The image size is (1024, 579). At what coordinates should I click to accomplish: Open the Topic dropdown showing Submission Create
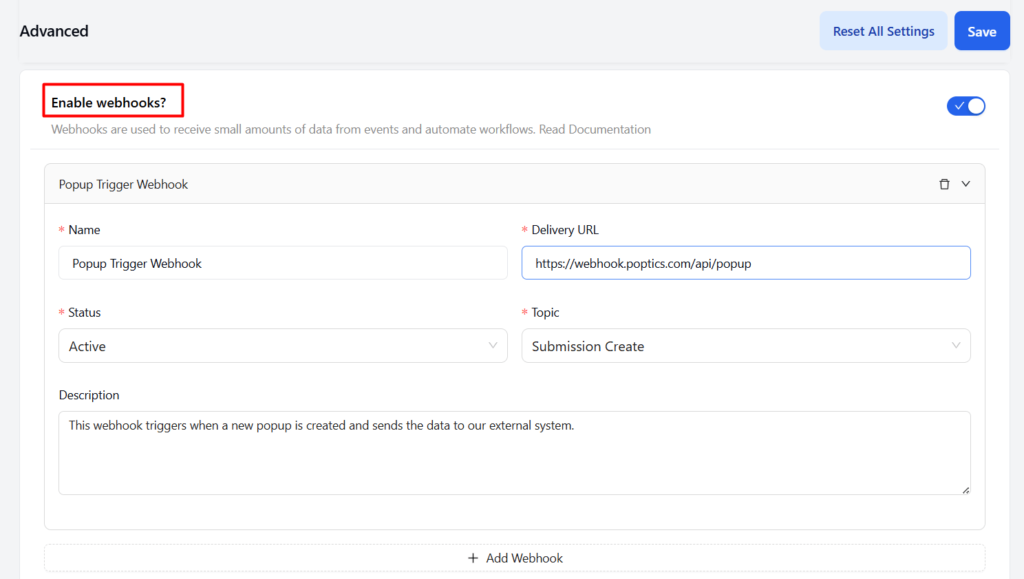coord(746,346)
